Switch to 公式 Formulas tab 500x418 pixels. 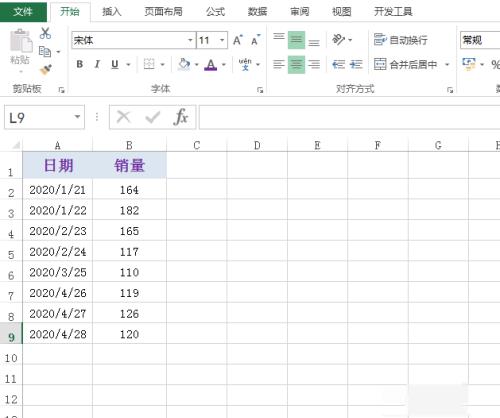(x=215, y=12)
